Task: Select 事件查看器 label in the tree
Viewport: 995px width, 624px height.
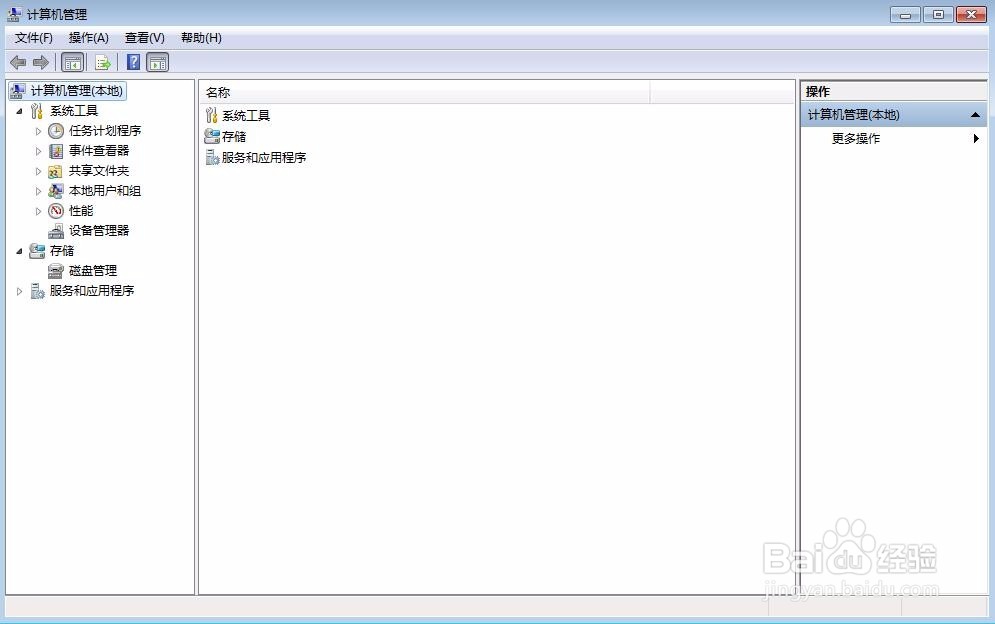Action: click(x=99, y=150)
